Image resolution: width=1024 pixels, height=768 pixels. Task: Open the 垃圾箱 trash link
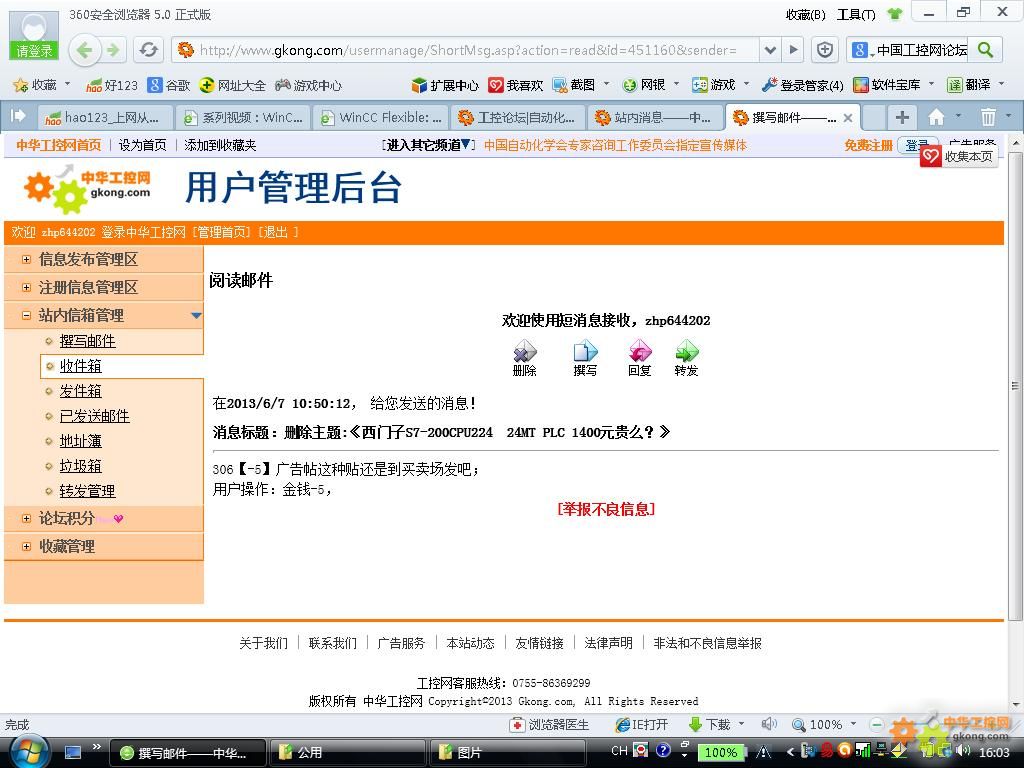(81, 466)
